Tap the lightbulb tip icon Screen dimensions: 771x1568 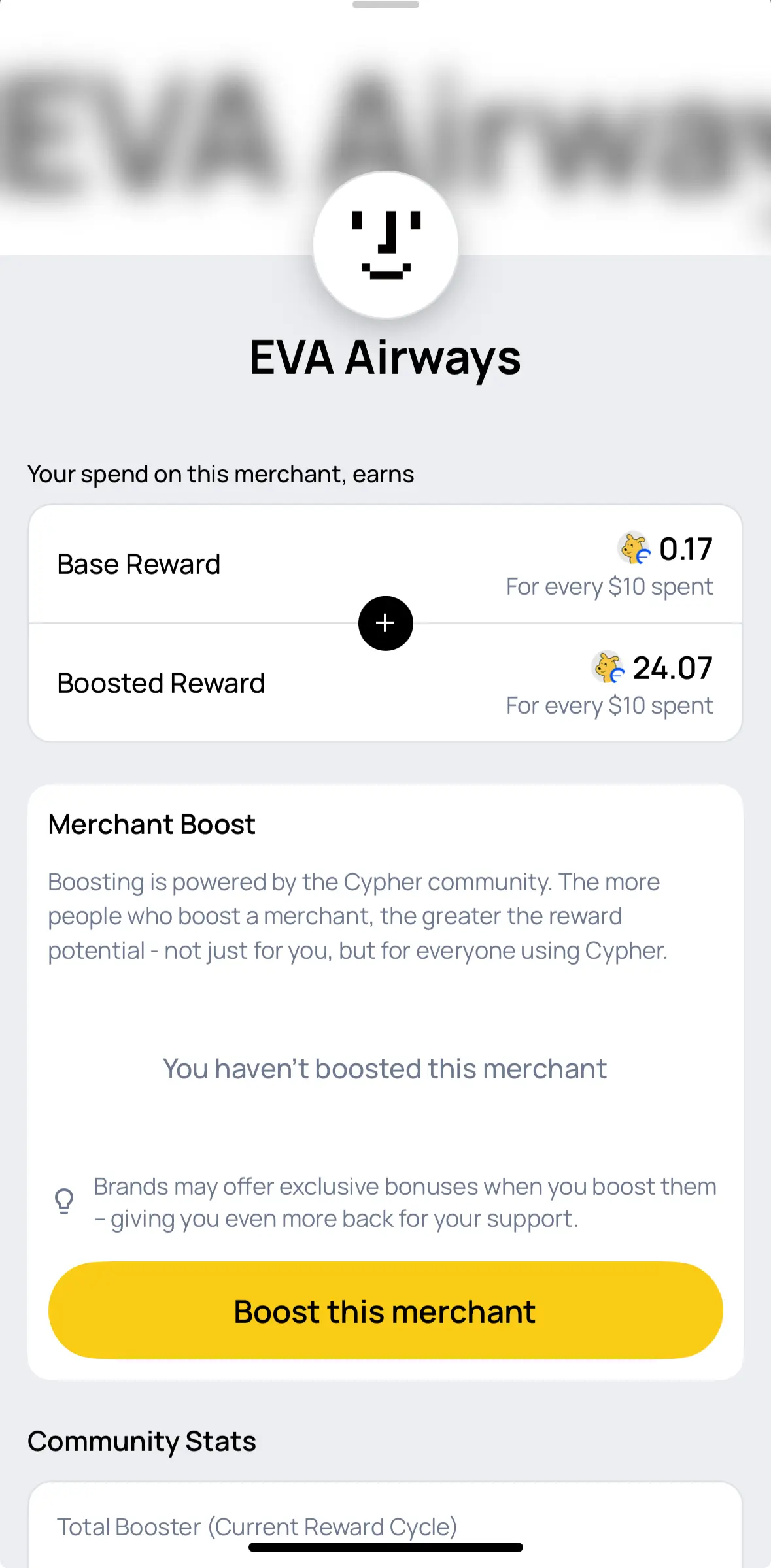64,1201
